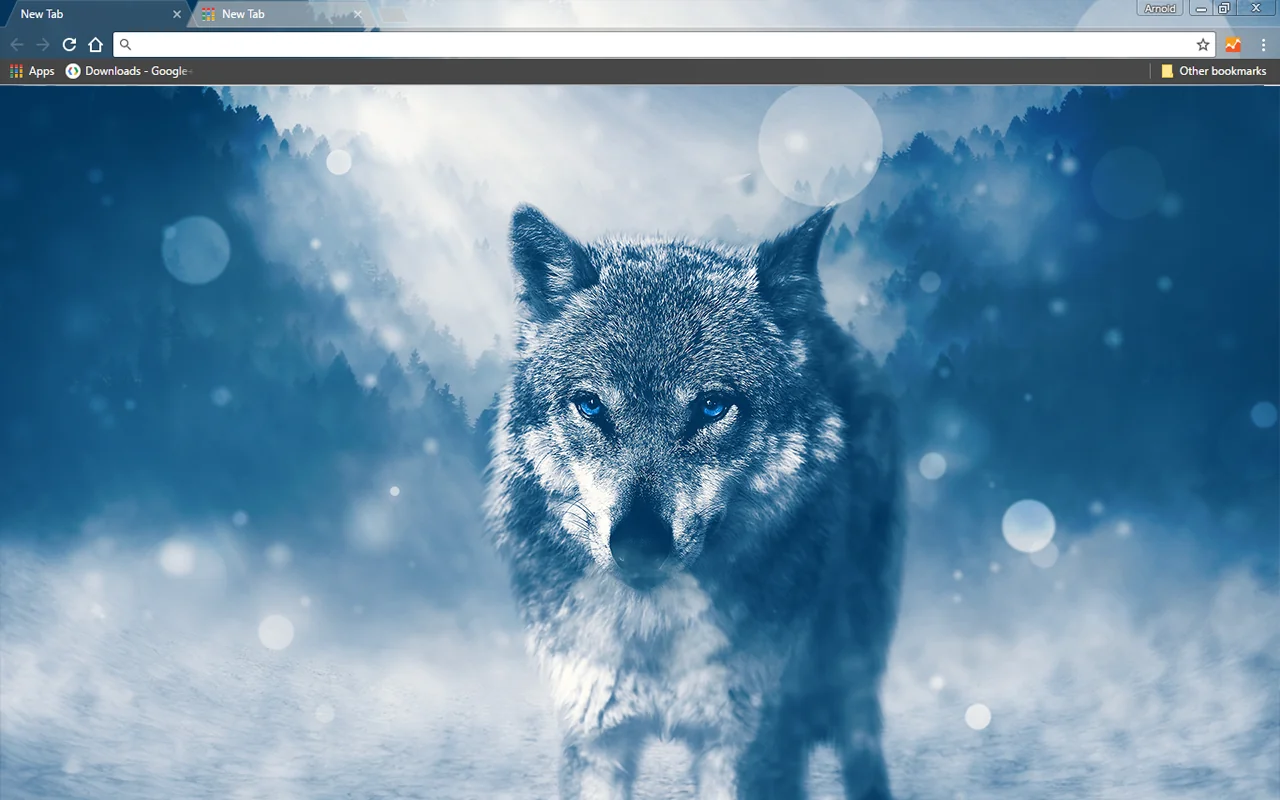Close the first New Tab tab without favicon
The height and width of the screenshot is (800, 1280).
[177, 14]
